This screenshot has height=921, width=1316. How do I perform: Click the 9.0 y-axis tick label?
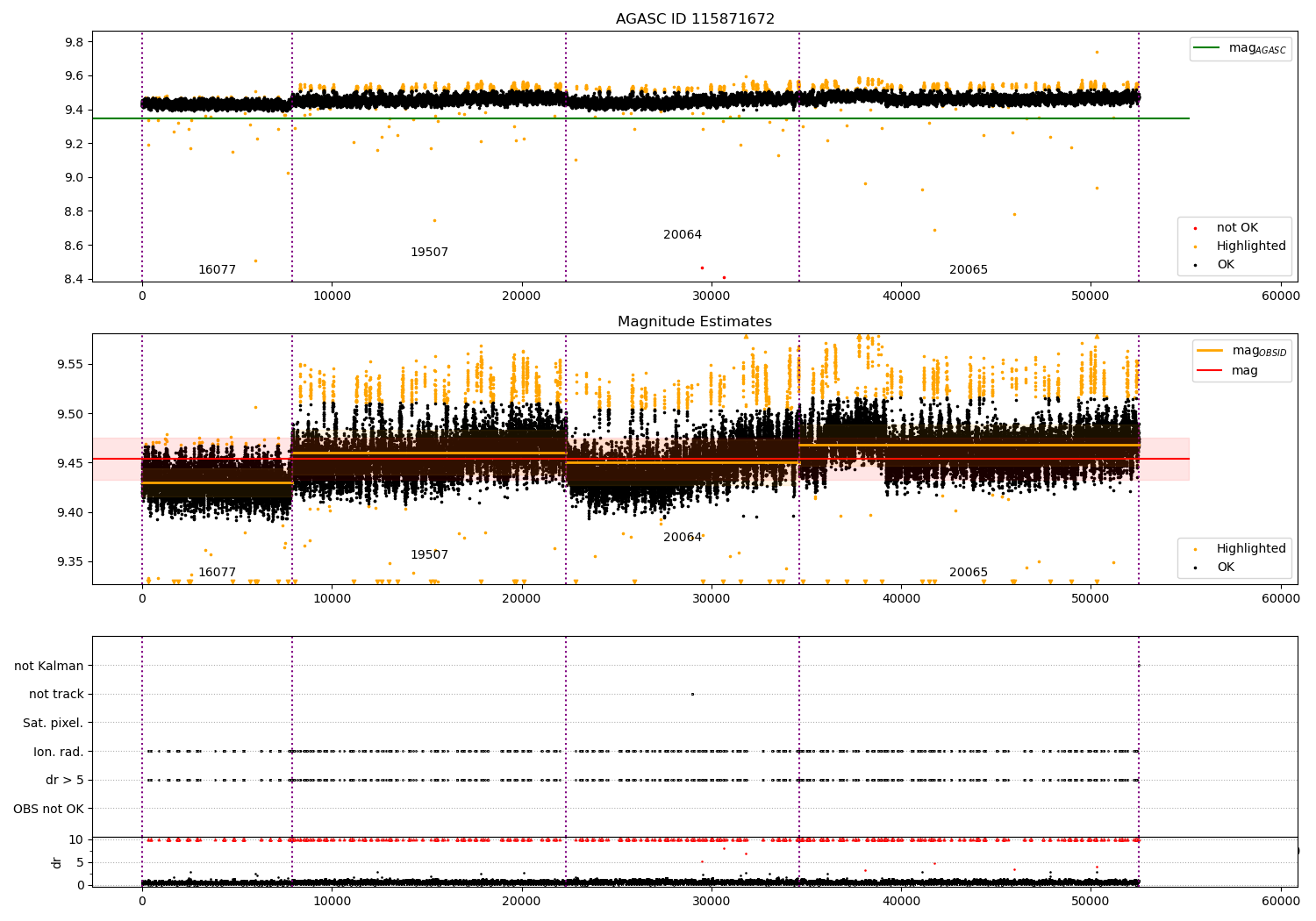pos(74,177)
